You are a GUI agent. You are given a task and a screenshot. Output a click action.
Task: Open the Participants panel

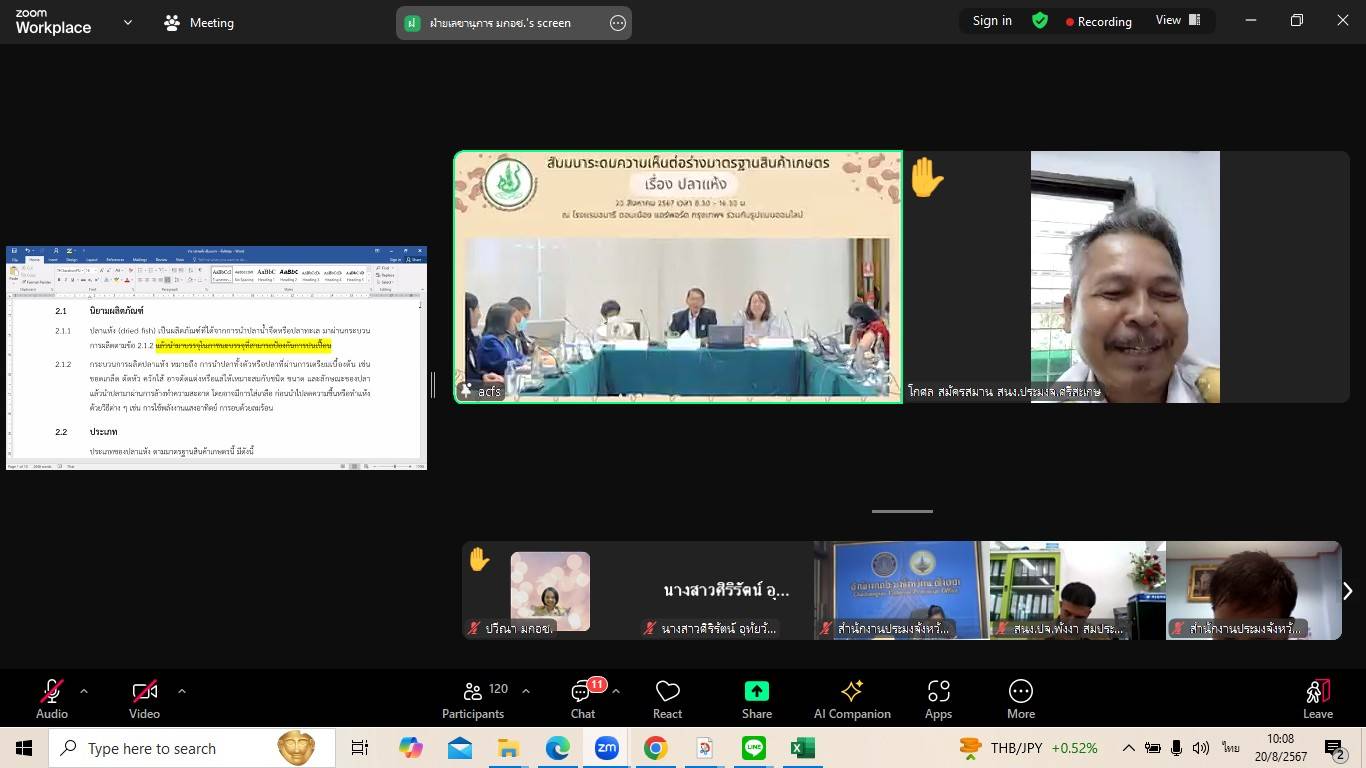click(473, 699)
